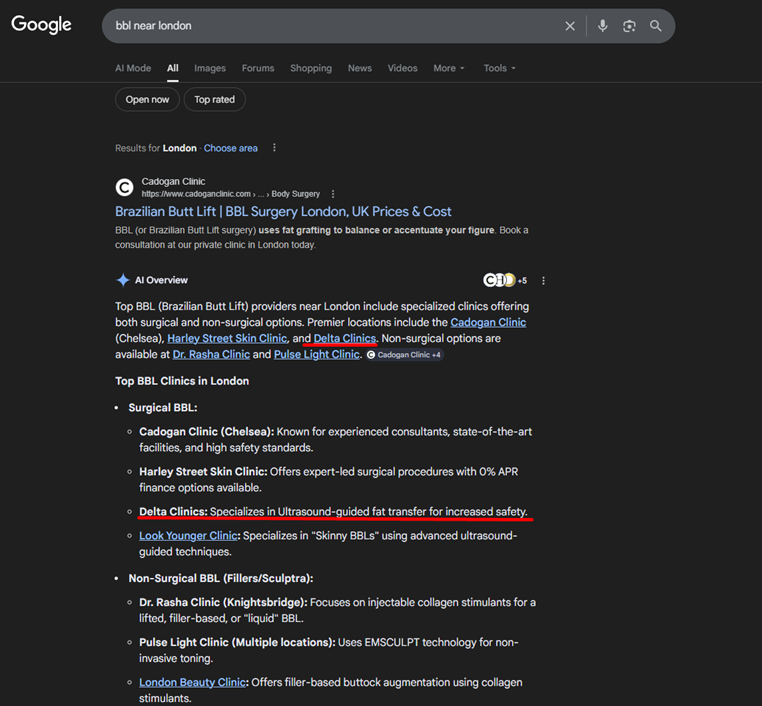
Task: Open the Look Younger Clinic link
Action: coord(188,536)
